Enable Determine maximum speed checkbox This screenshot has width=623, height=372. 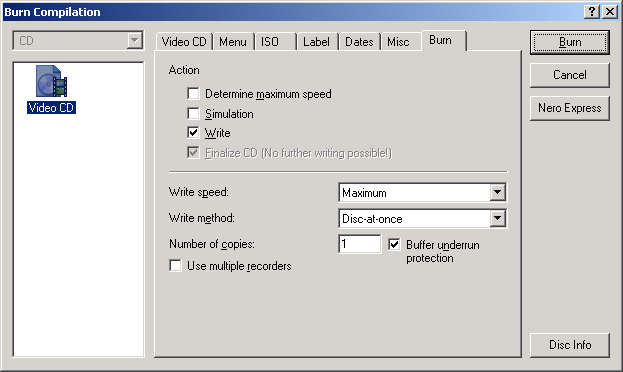pyautogui.click(x=193, y=94)
